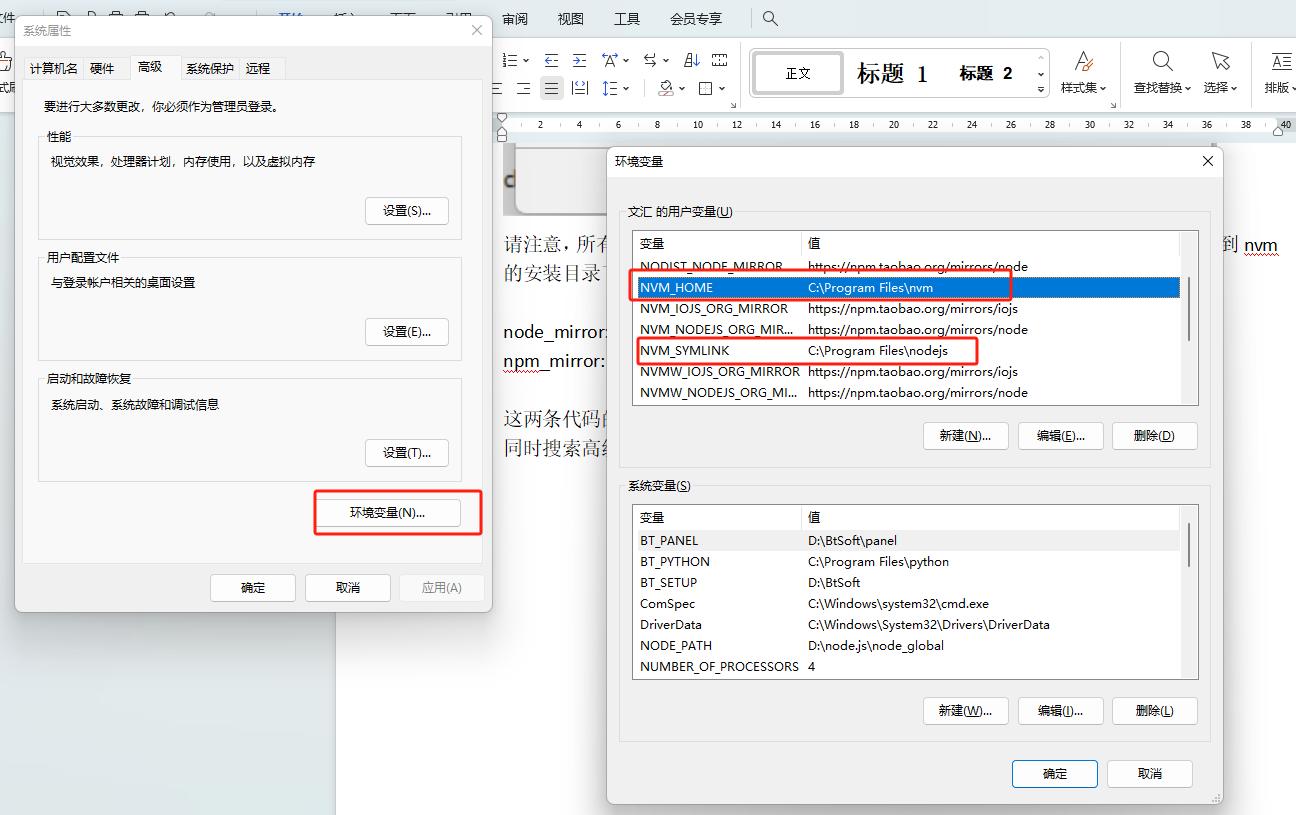Click the increase indent icon
1296x815 pixels.
pos(579,60)
